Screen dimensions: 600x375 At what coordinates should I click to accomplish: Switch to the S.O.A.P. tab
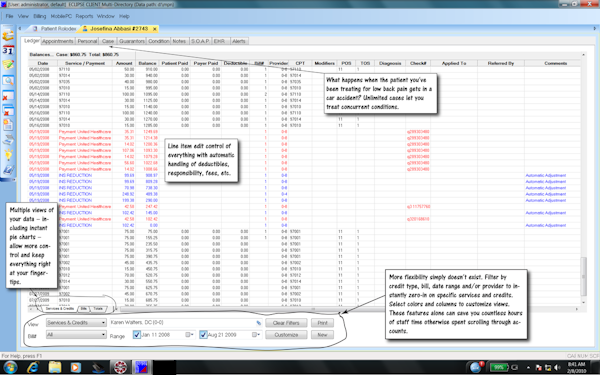pos(200,41)
